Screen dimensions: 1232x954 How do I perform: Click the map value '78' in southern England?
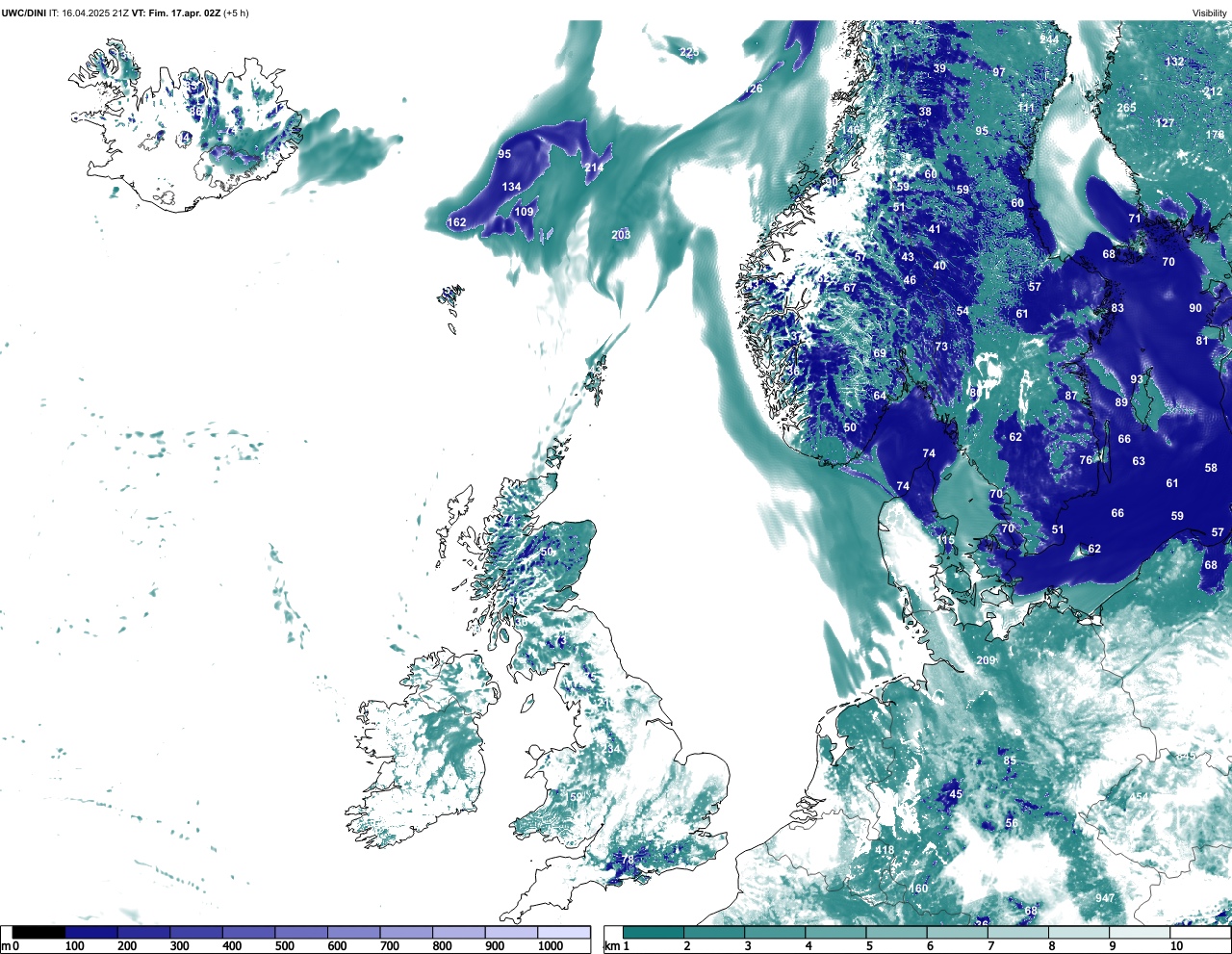[628, 860]
